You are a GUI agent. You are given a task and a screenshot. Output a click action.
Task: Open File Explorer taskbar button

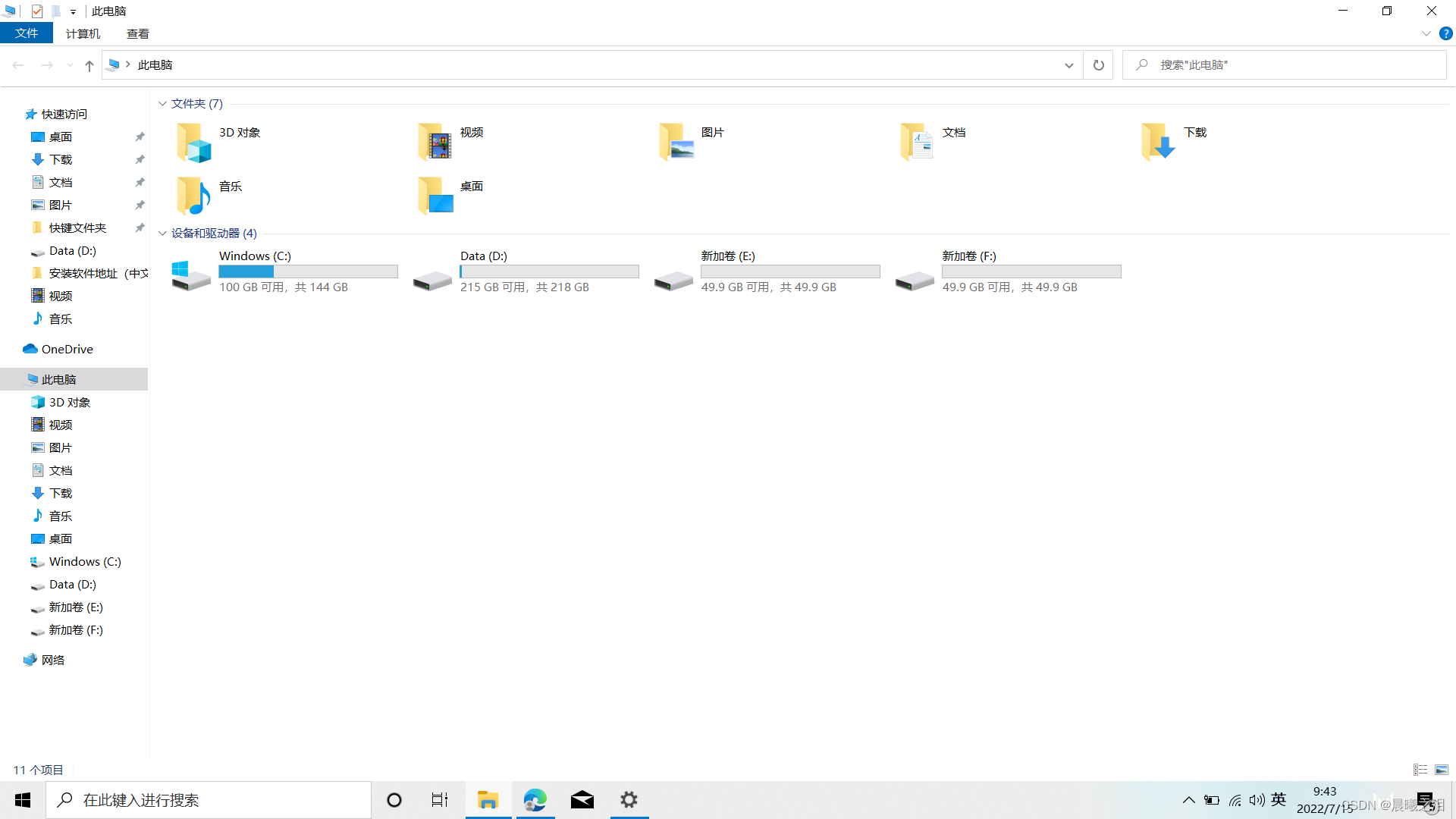pos(488,800)
